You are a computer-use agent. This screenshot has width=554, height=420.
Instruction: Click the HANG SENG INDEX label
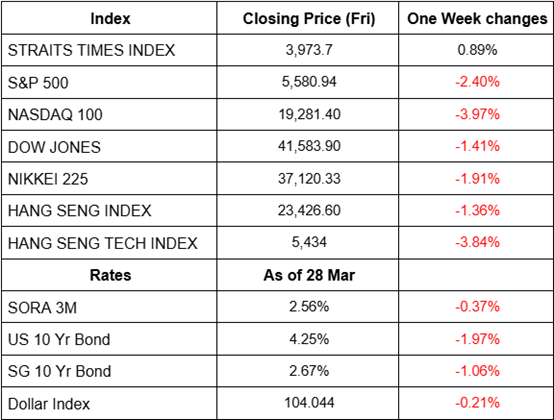point(79,211)
